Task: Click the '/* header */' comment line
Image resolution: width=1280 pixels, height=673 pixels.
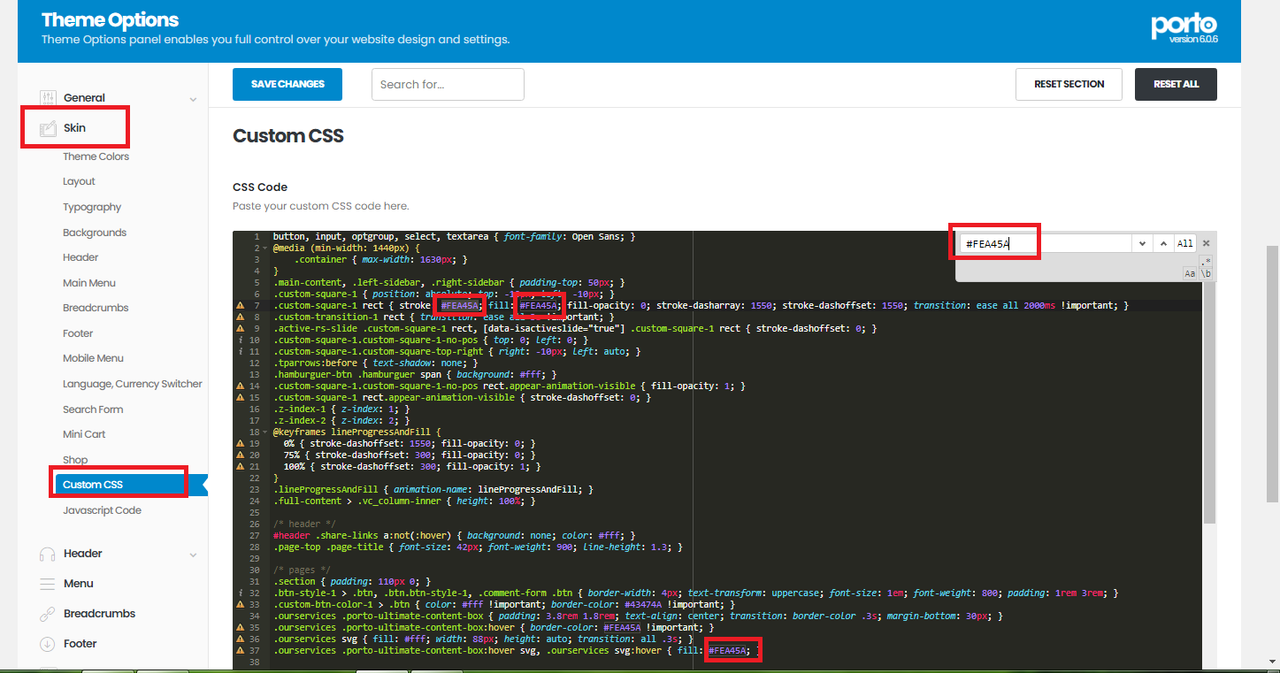Action: 302,525
